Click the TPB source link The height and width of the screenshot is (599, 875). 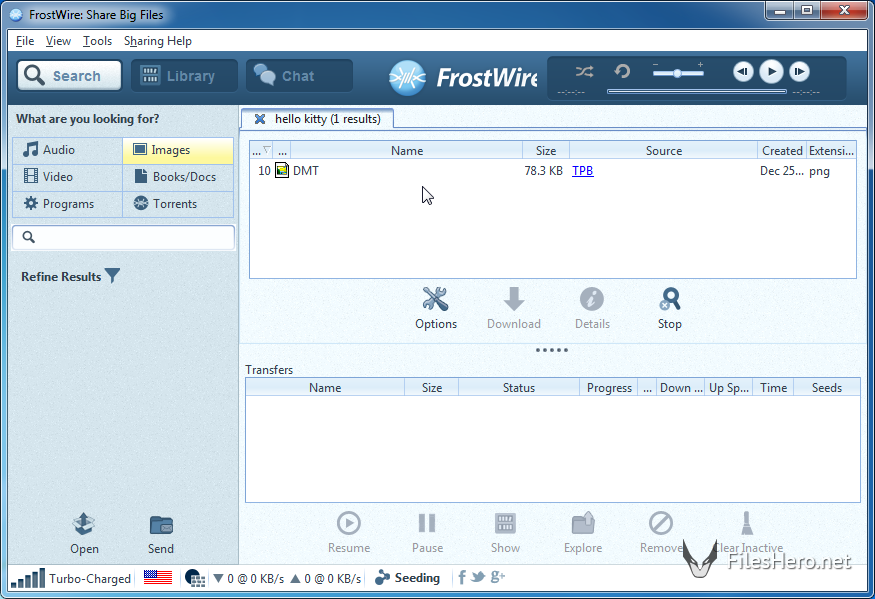[582, 171]
